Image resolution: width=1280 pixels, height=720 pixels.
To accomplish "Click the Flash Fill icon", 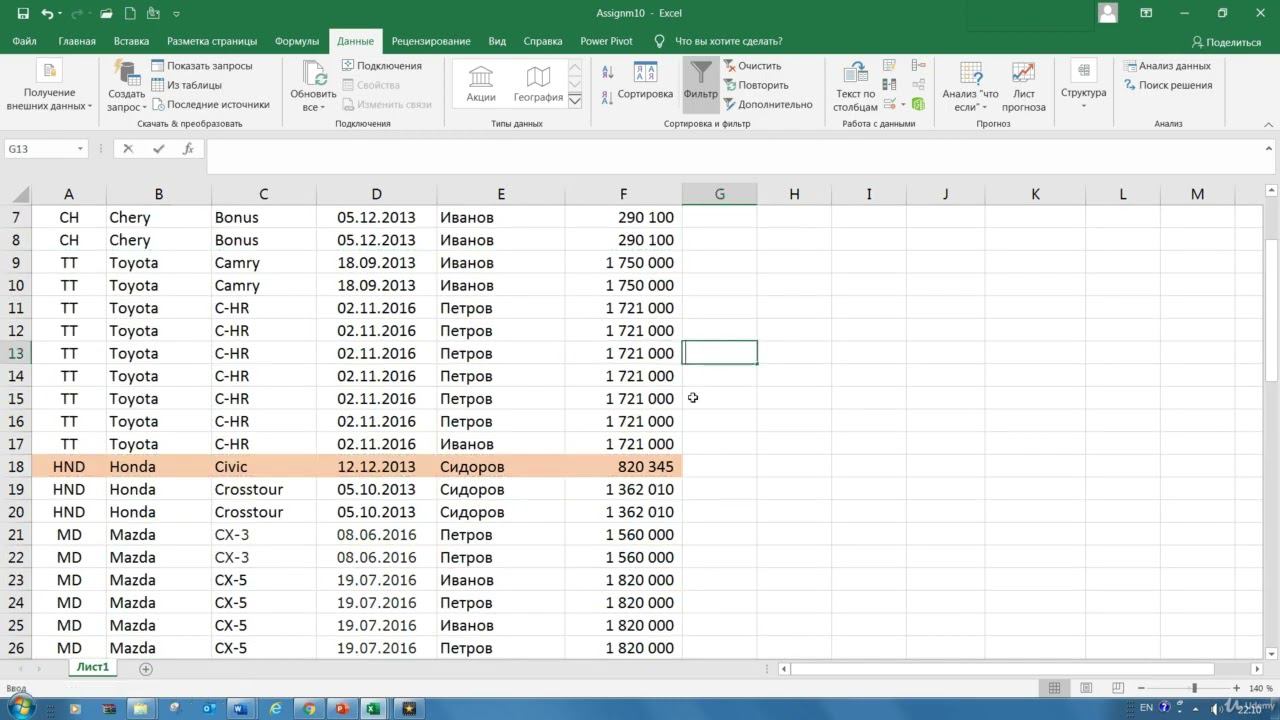I will pyautogui.click(x=889, y=66).
